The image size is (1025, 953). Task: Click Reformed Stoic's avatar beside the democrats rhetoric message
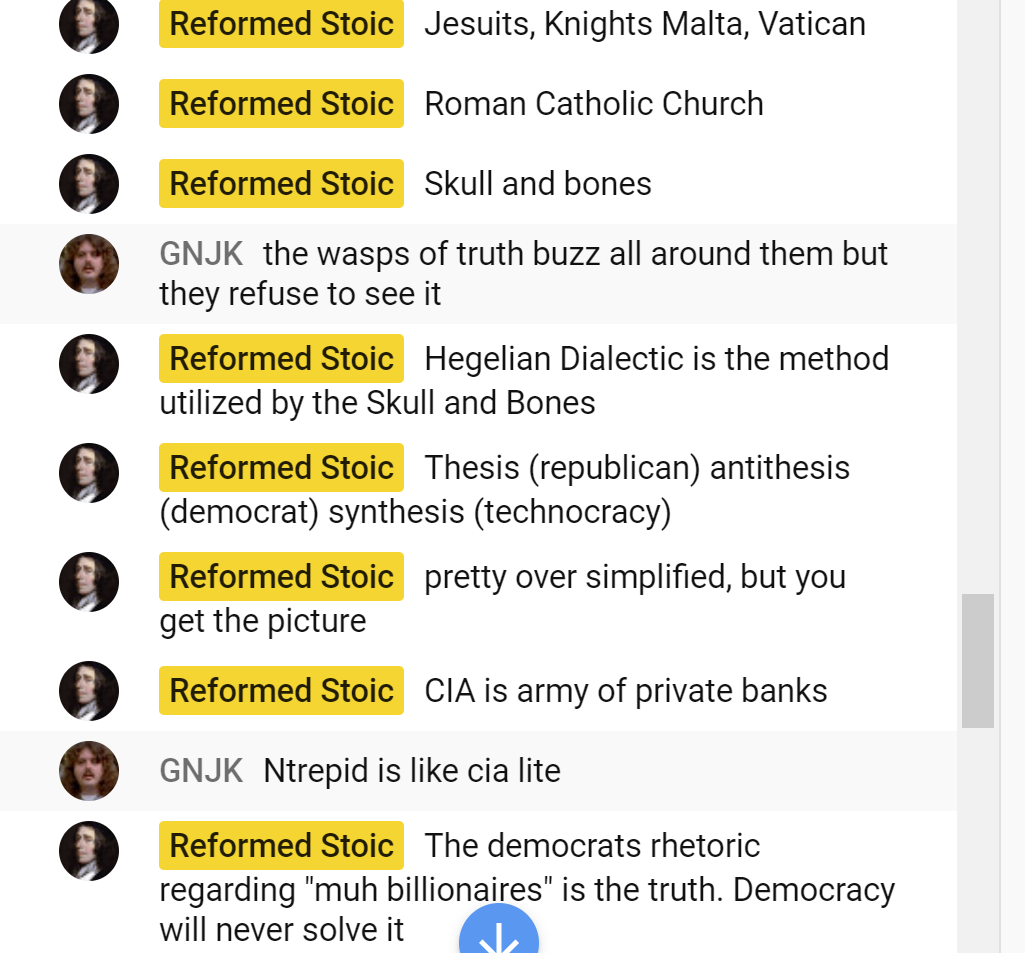(x=89, y=851)
